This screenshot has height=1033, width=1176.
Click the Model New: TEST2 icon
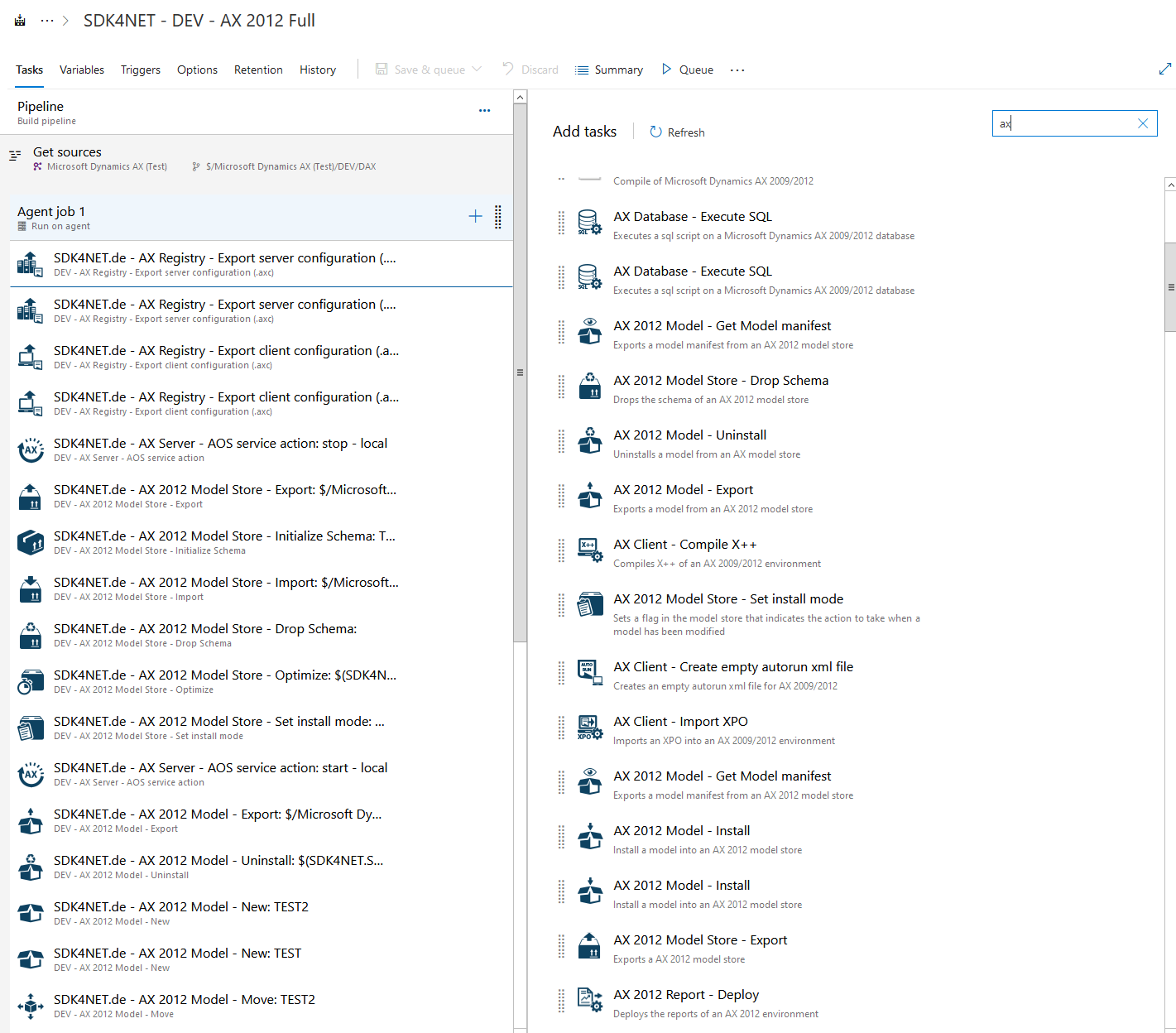point(31,913)
